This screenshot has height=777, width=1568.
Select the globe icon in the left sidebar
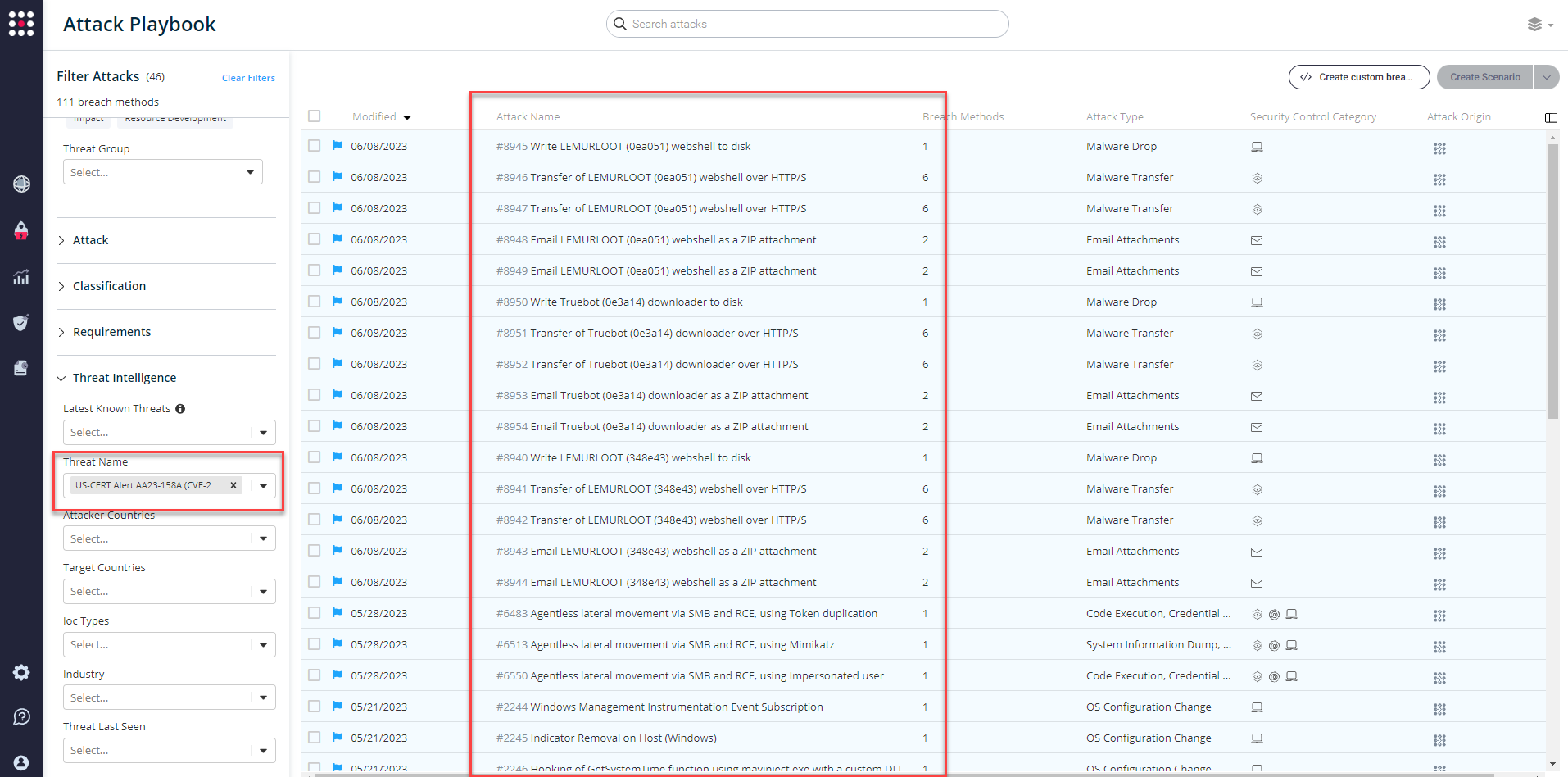click(x=21, y=184)
